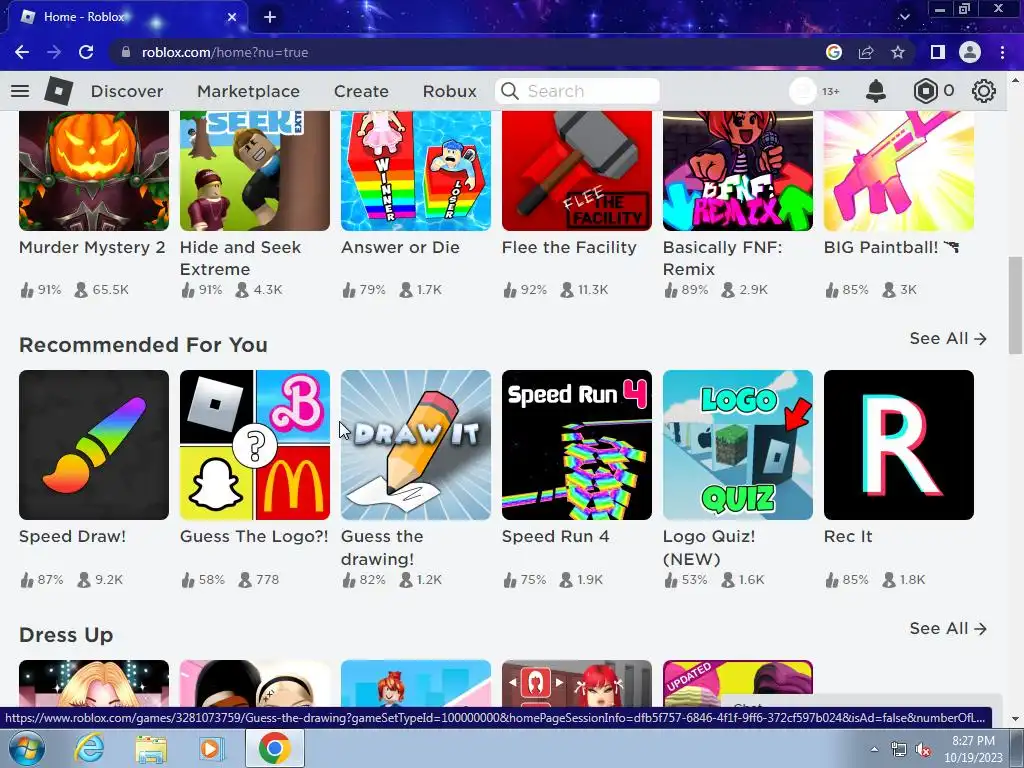Open the Speed Draw! game thumbnail

94,445
